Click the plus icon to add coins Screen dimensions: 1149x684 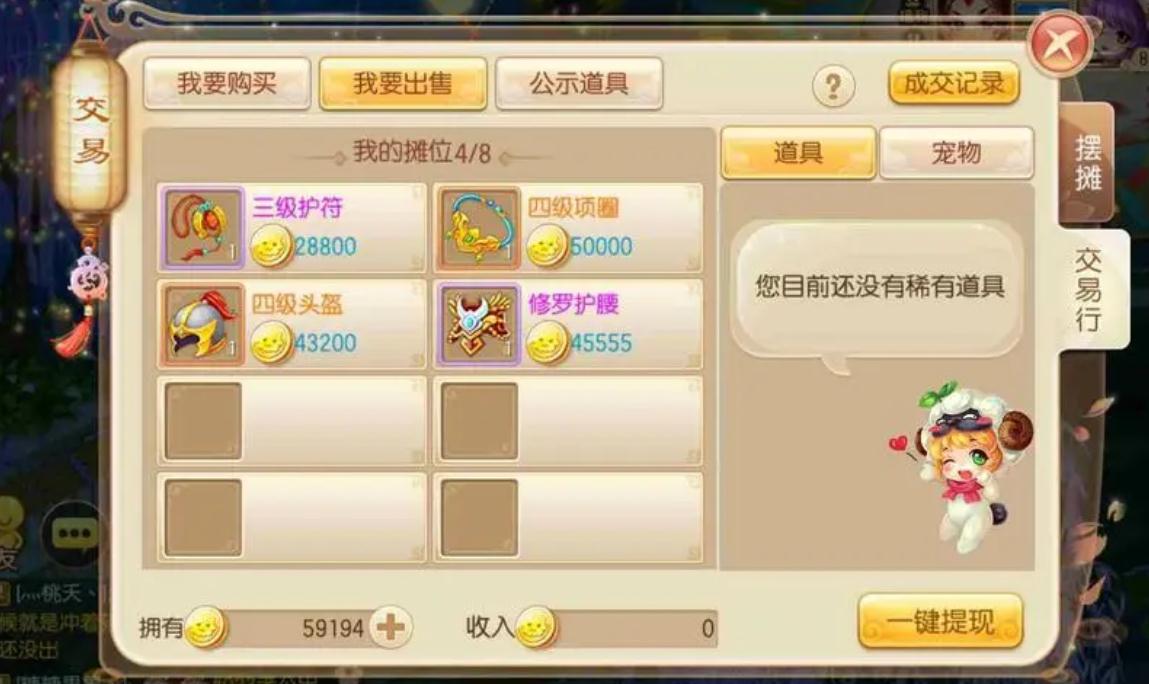click(391, 628)
